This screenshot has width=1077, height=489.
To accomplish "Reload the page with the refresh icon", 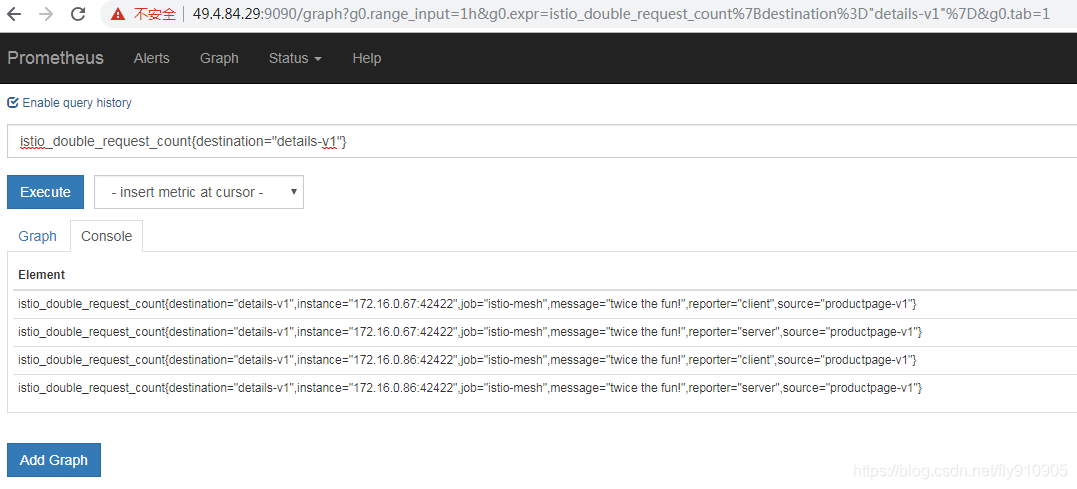I will click(x=78, y=14).
